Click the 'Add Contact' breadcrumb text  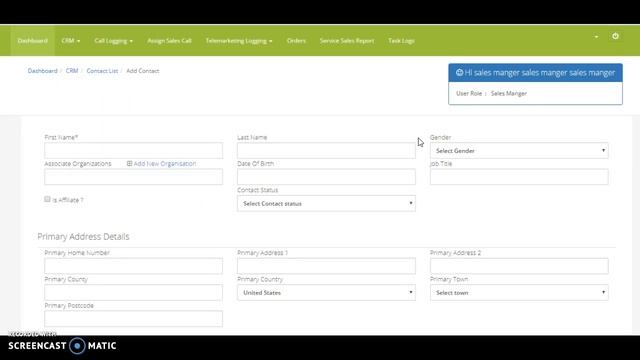coord(143,71)
